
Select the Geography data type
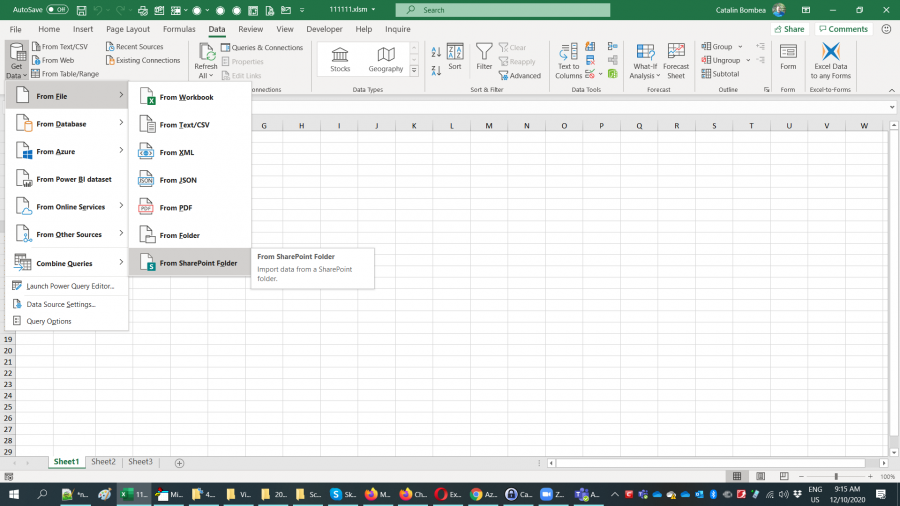(x=386, y=60)
